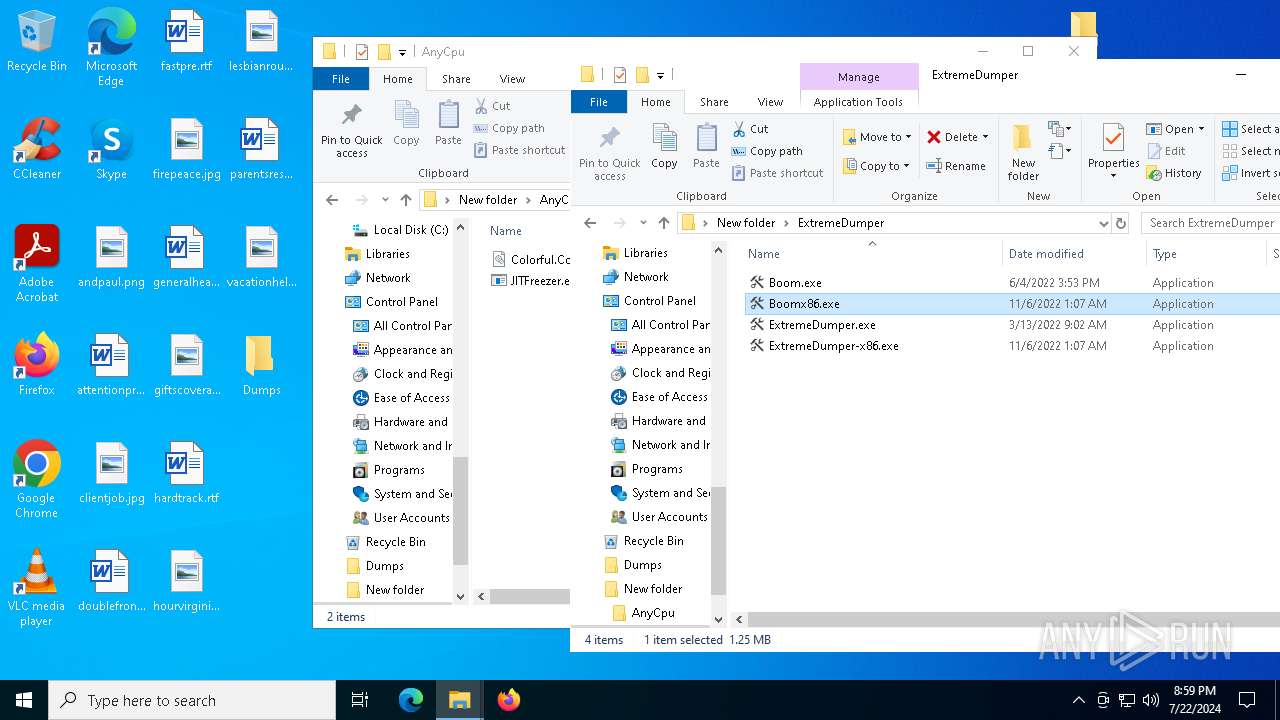Click the taskbar search box

(x=192, y=700)
